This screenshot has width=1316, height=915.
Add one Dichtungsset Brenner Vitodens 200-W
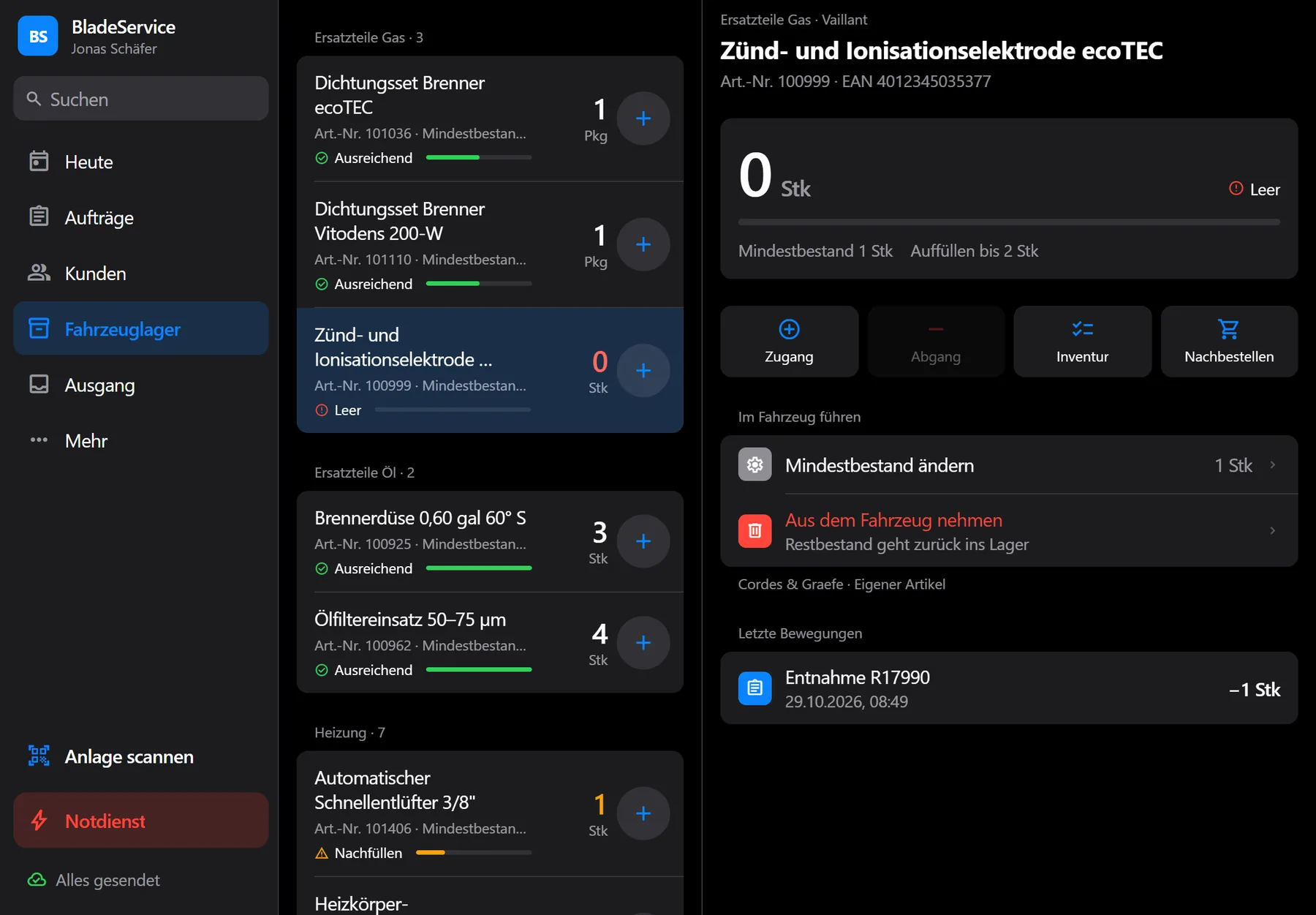pos(643,244)
